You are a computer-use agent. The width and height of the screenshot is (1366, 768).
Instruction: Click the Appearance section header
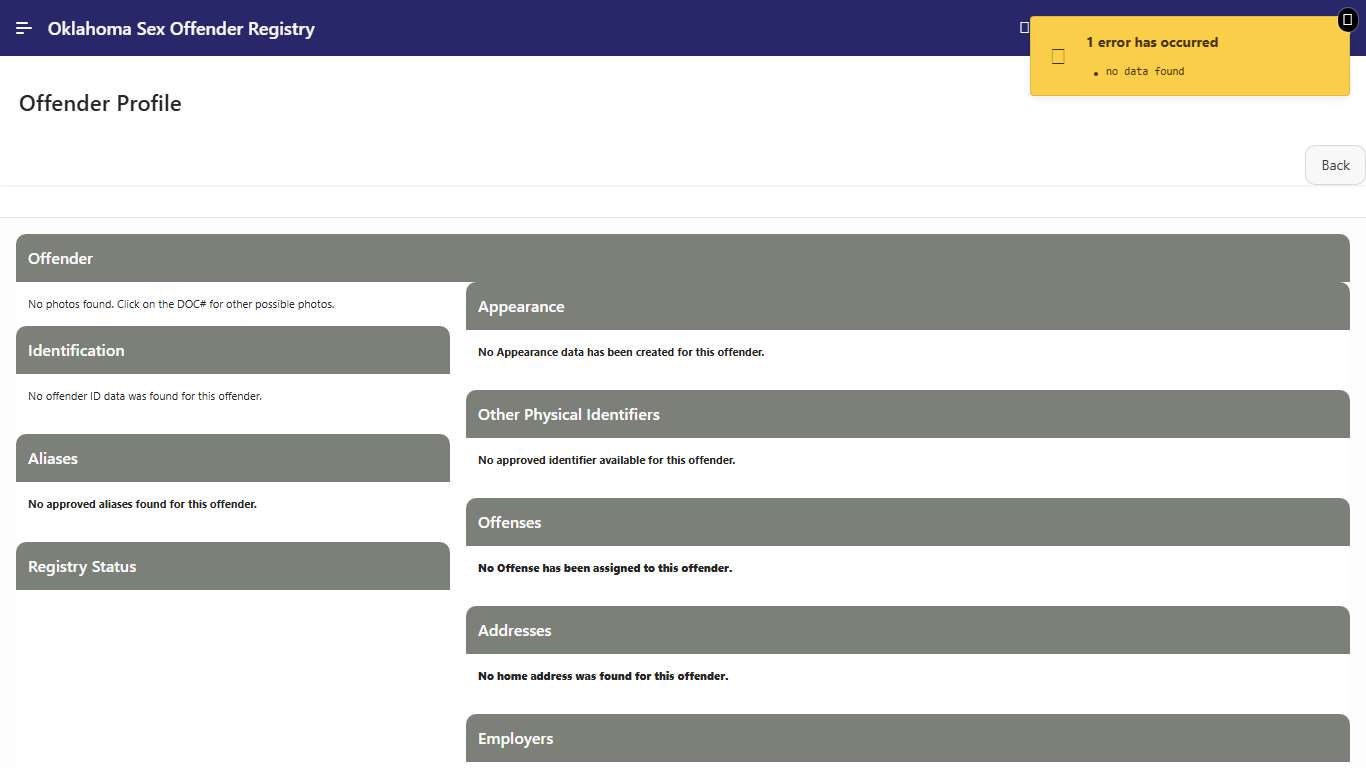click(521, 306)
